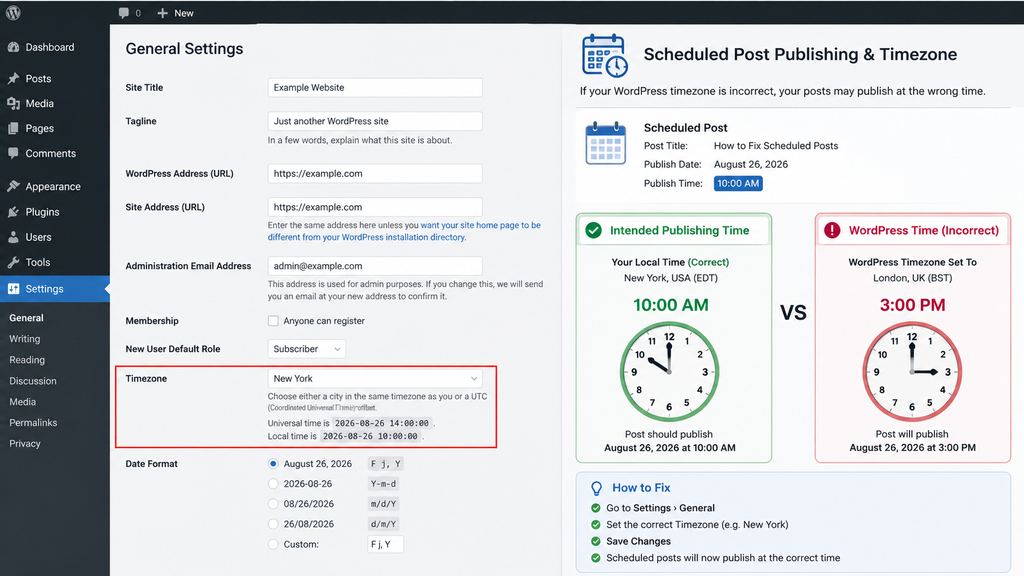The height and width of the screenshot is (576, 1024).
Task: Follow the 'want your site home page' link
Action: (480, 225)
